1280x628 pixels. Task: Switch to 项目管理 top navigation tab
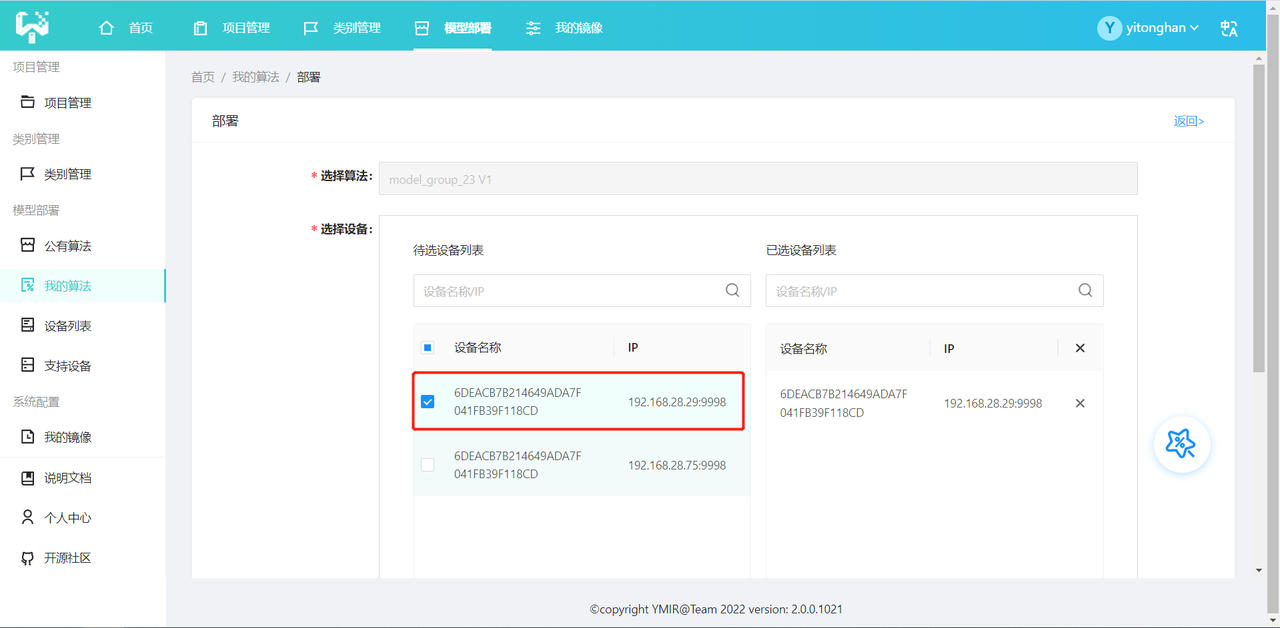pyautogui.click(x=232, y=28)
